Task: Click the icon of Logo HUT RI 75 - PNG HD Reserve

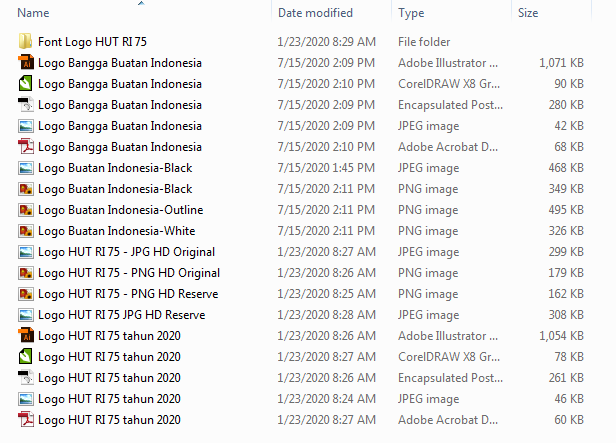Action: [26, 294]
